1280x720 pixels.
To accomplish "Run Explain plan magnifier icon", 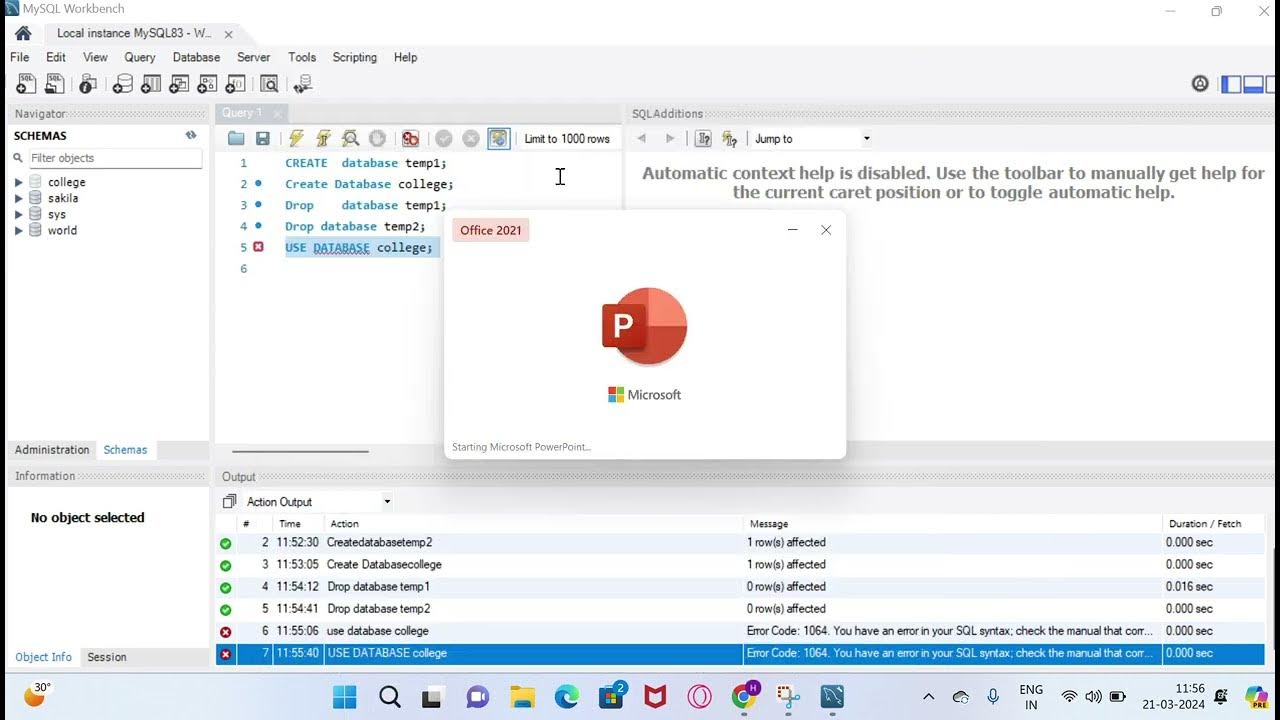I will [x=350, y=139].
